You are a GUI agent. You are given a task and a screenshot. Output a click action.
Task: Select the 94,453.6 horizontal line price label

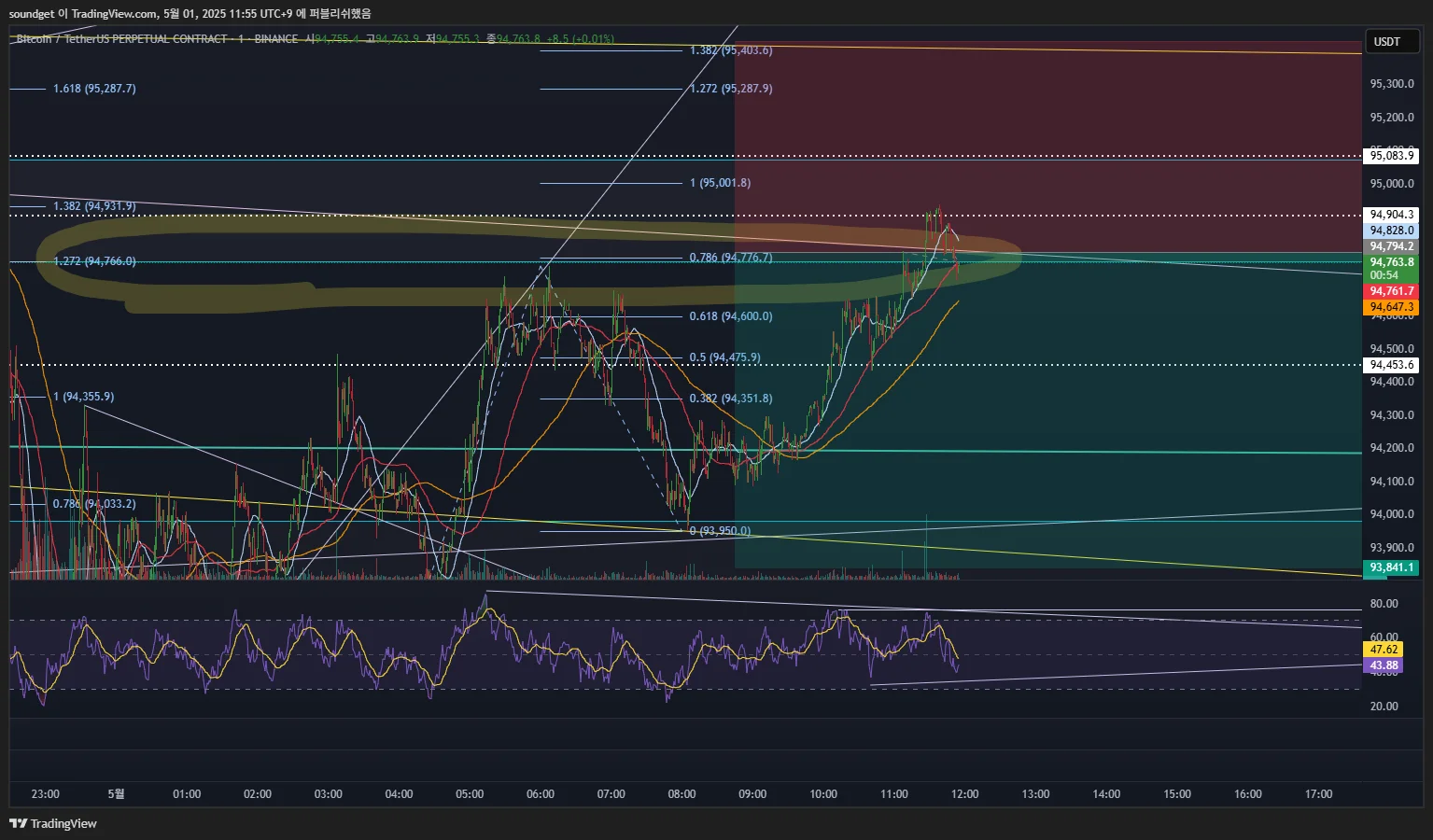pos(1391,365)
